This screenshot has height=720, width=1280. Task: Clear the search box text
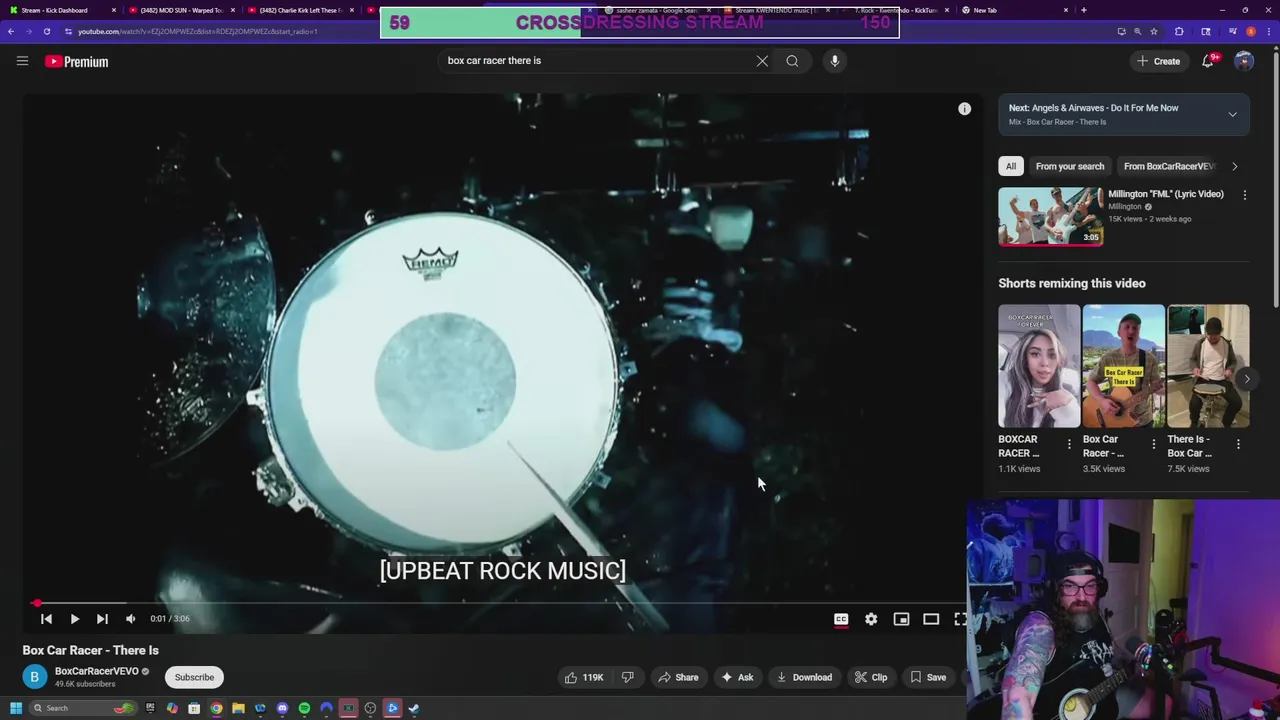click(x=762, y=61)
